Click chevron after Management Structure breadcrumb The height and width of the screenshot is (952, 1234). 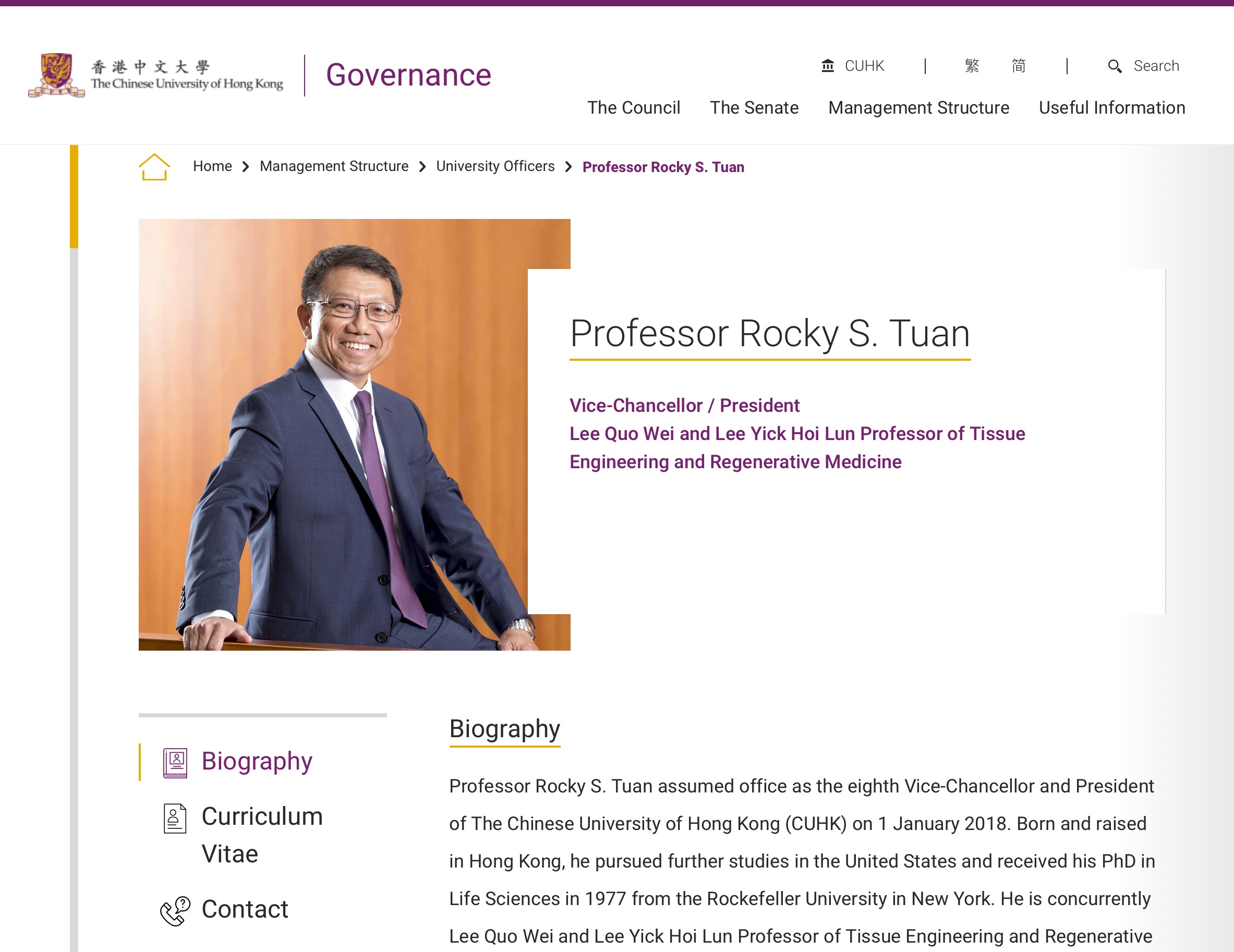click(422, 167)
